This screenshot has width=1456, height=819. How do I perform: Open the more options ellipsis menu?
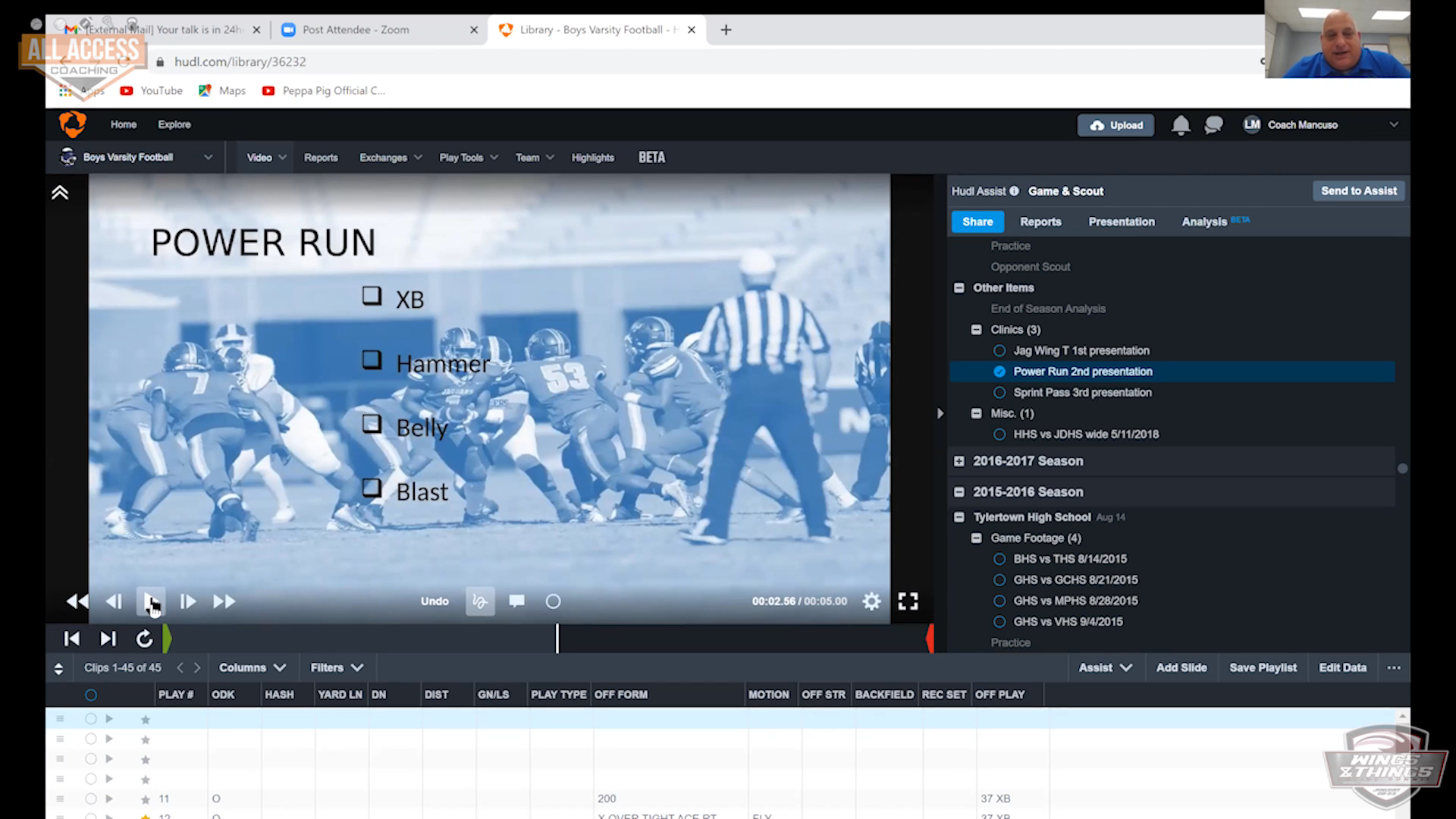click(x=1394, y=667)
